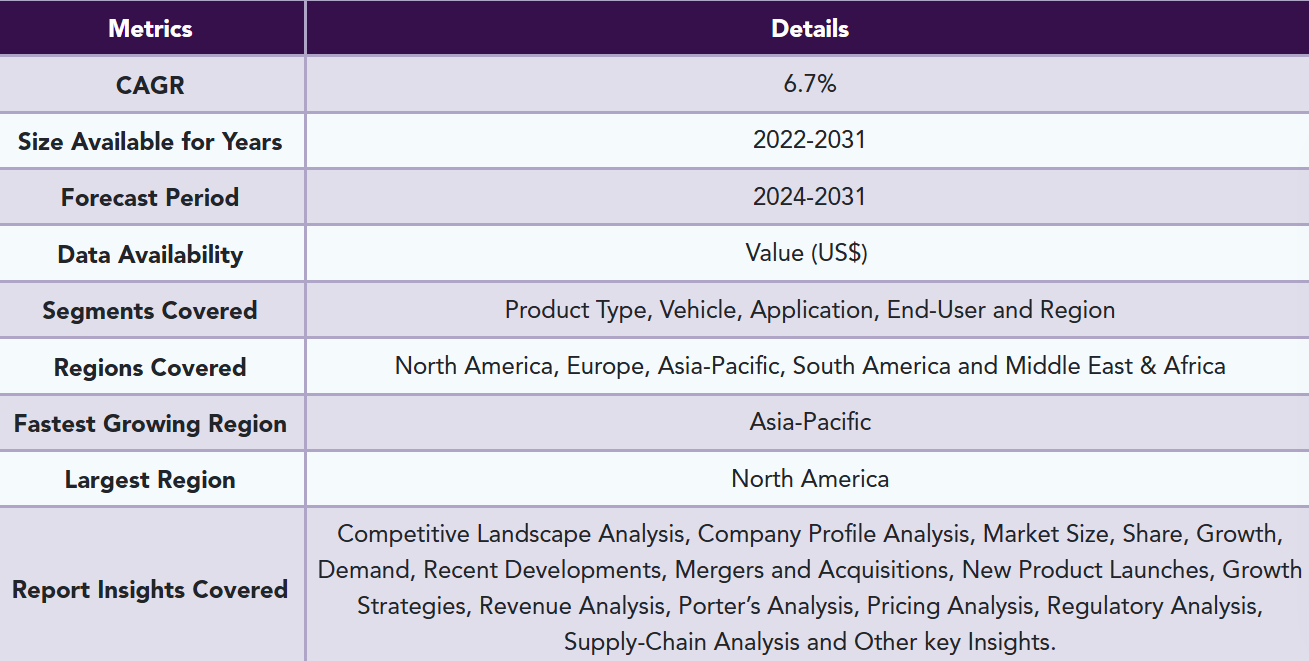Select the 'Forecast Period' label

click(x=150, y=197)
